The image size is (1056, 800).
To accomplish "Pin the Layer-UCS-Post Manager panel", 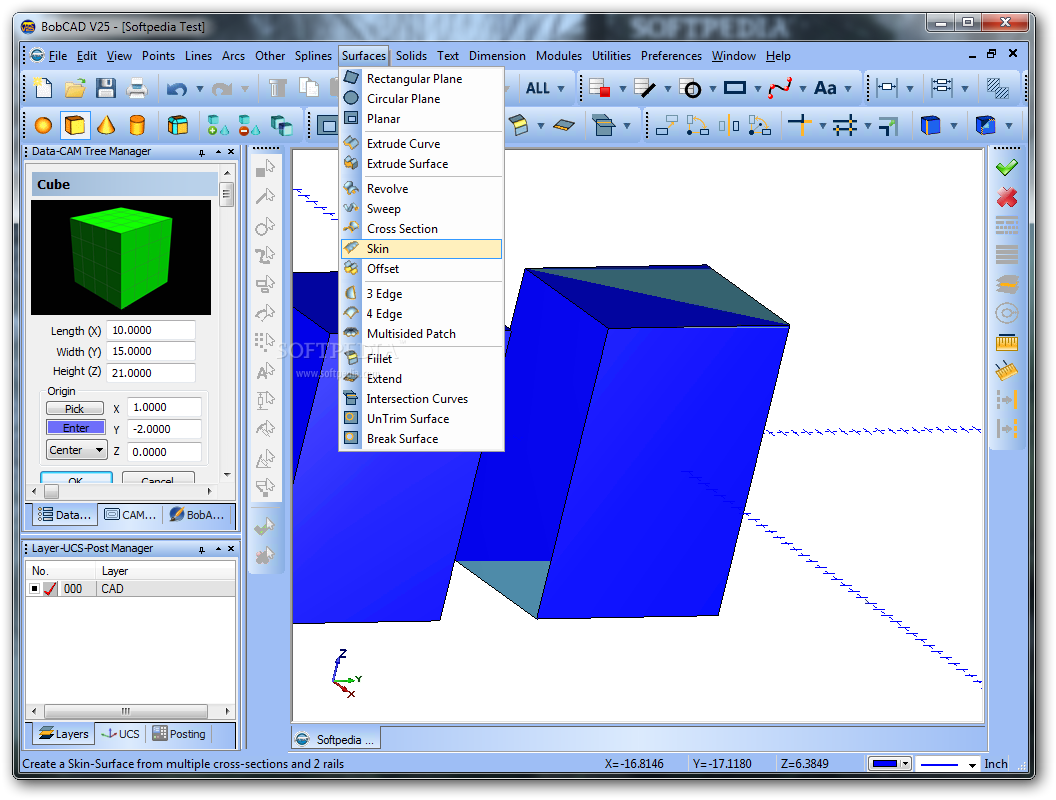I will point(201,549).
